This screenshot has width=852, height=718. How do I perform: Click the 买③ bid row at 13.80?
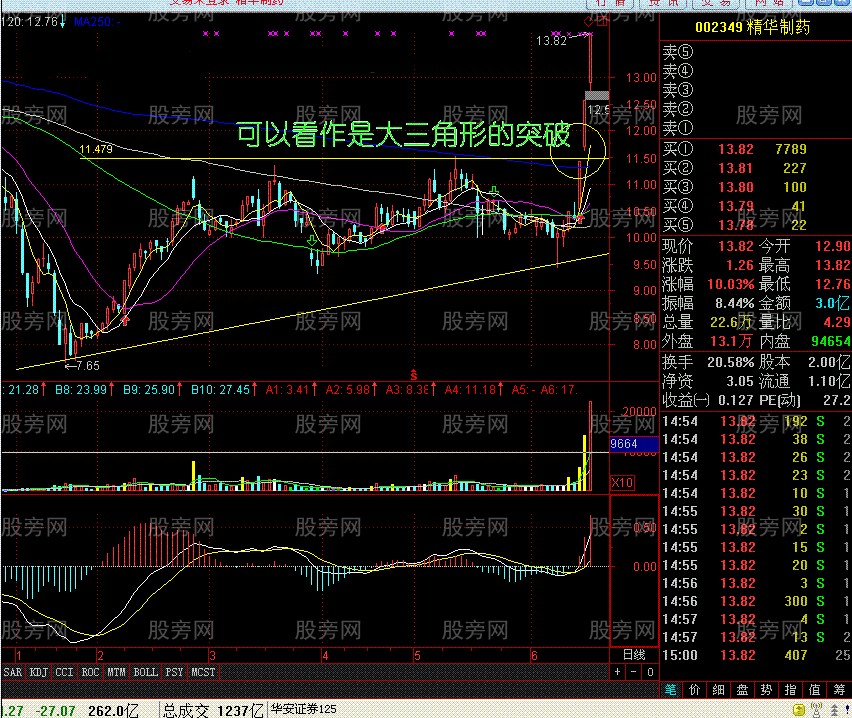(756, 187)
